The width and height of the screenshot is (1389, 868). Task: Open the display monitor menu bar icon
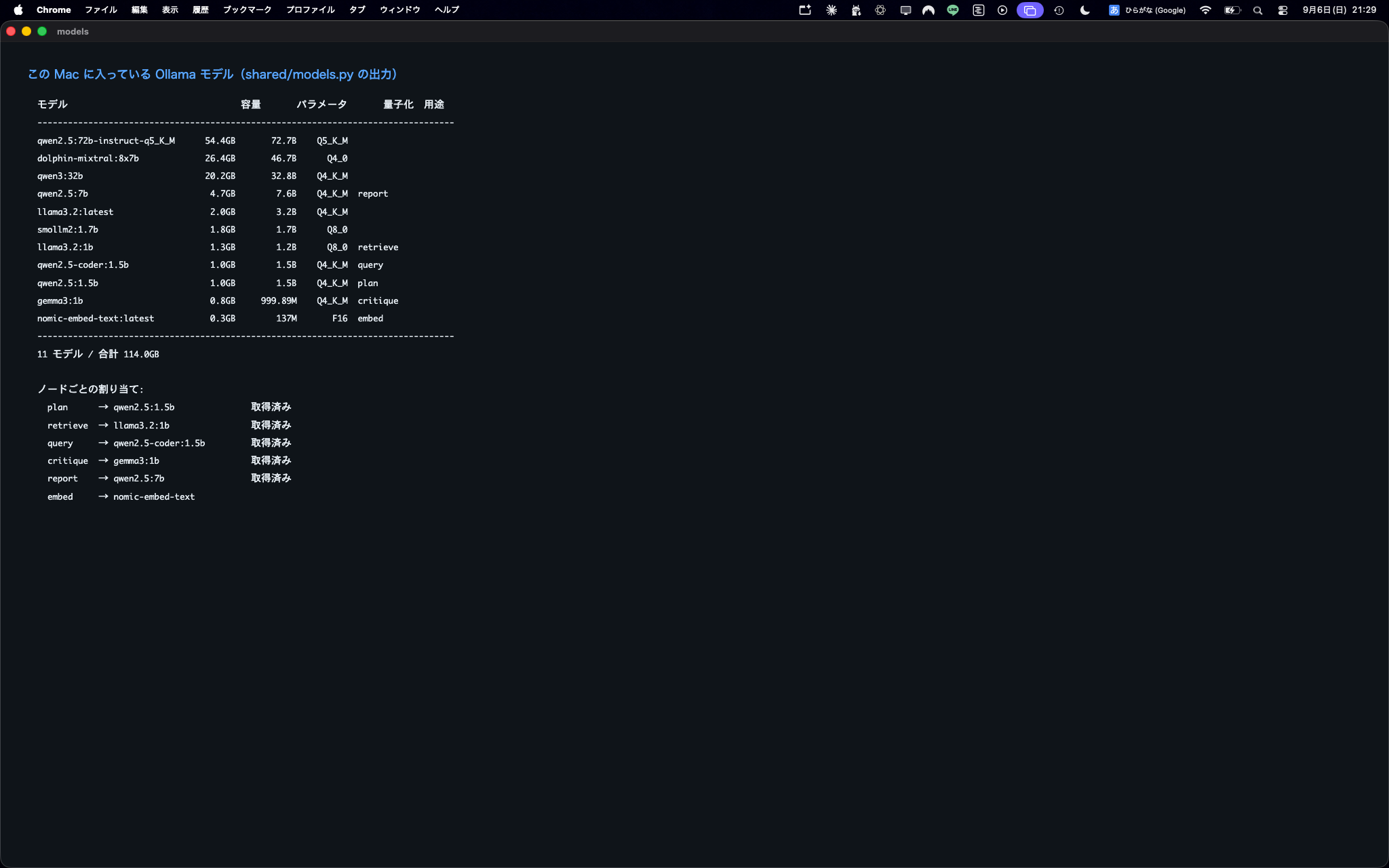[905, 10]
